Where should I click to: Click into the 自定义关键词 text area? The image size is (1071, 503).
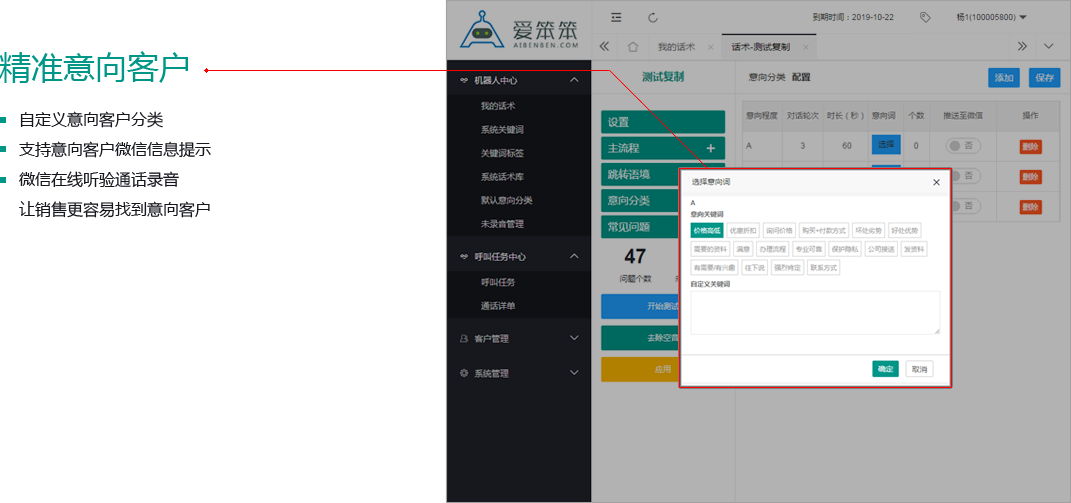click(x=815, y=312)
